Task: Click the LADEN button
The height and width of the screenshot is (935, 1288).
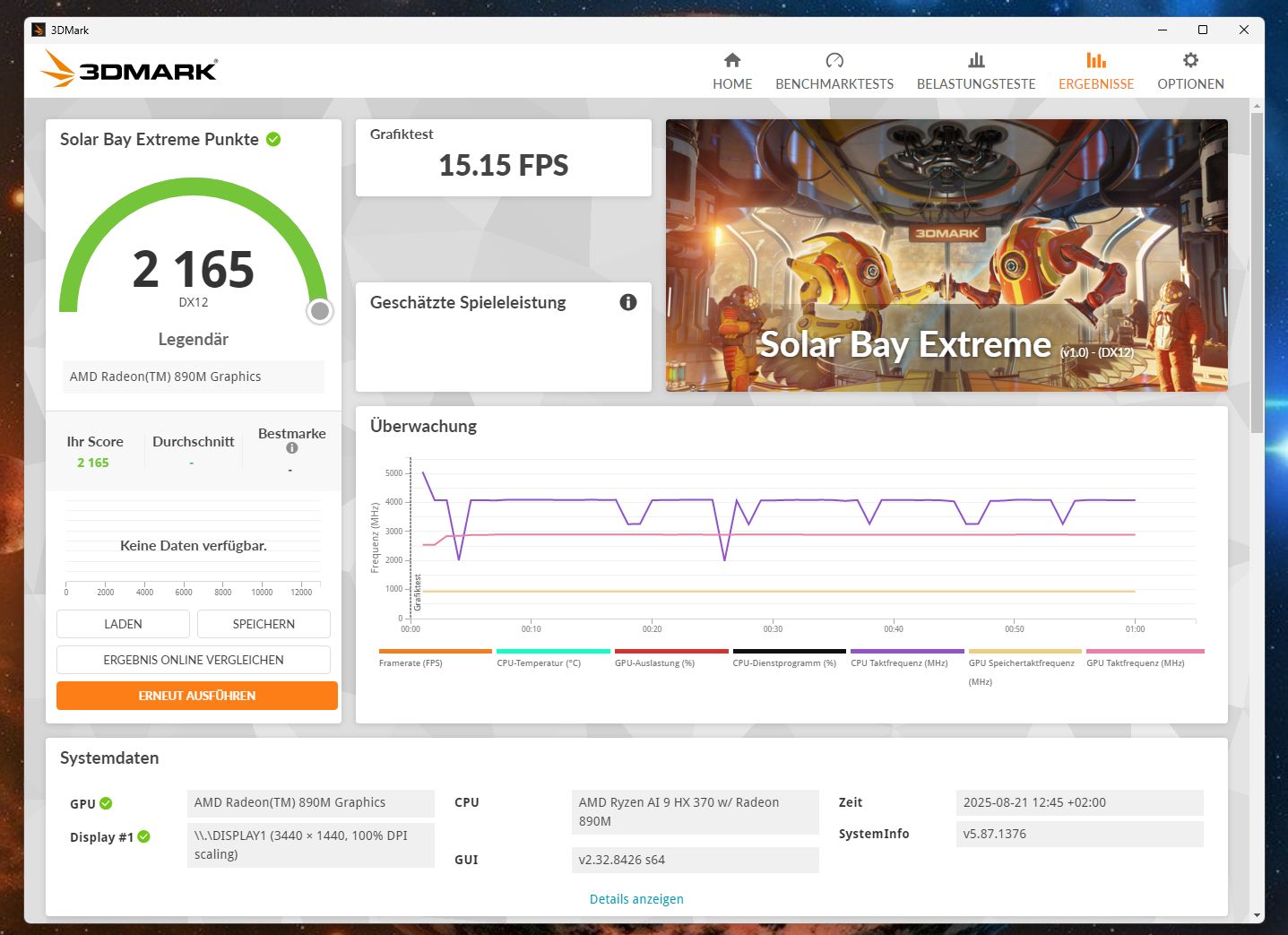Action: click(123, 624)
